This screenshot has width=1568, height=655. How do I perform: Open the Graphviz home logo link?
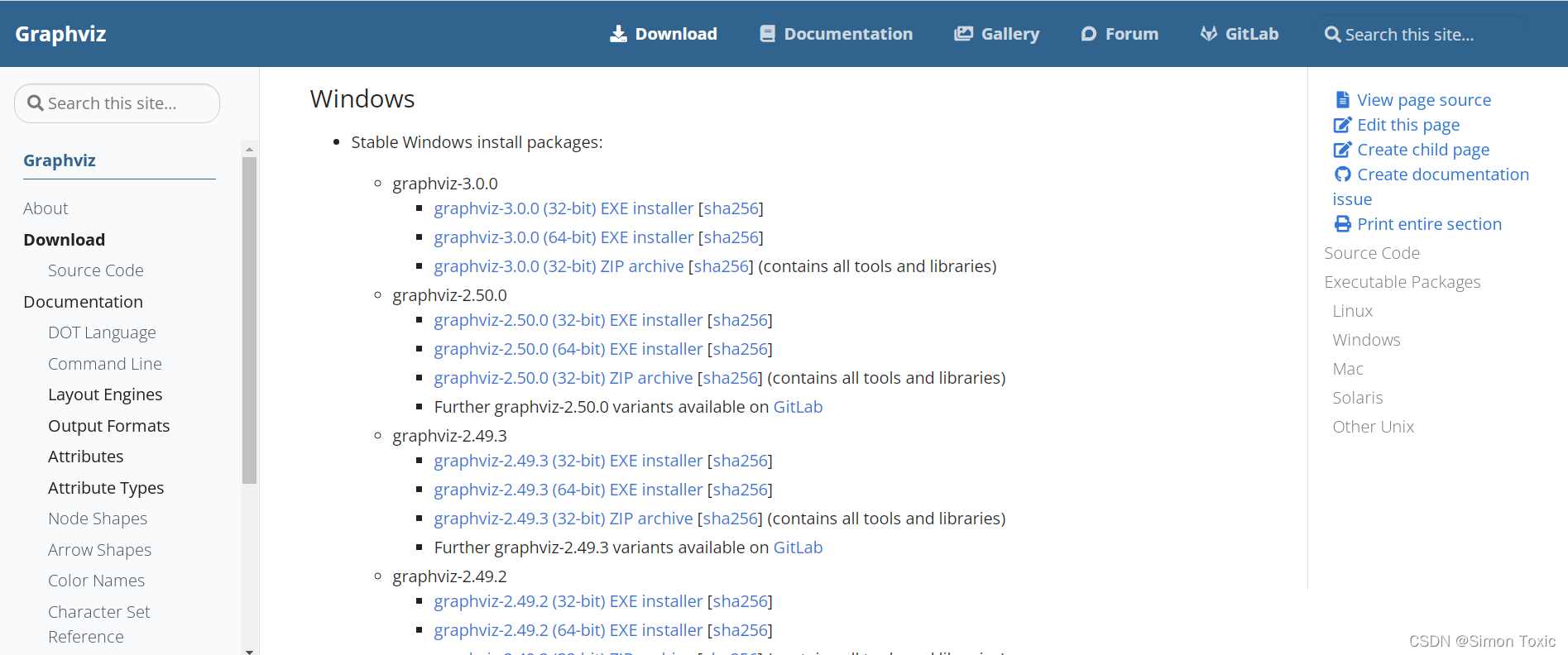(60, 34)
